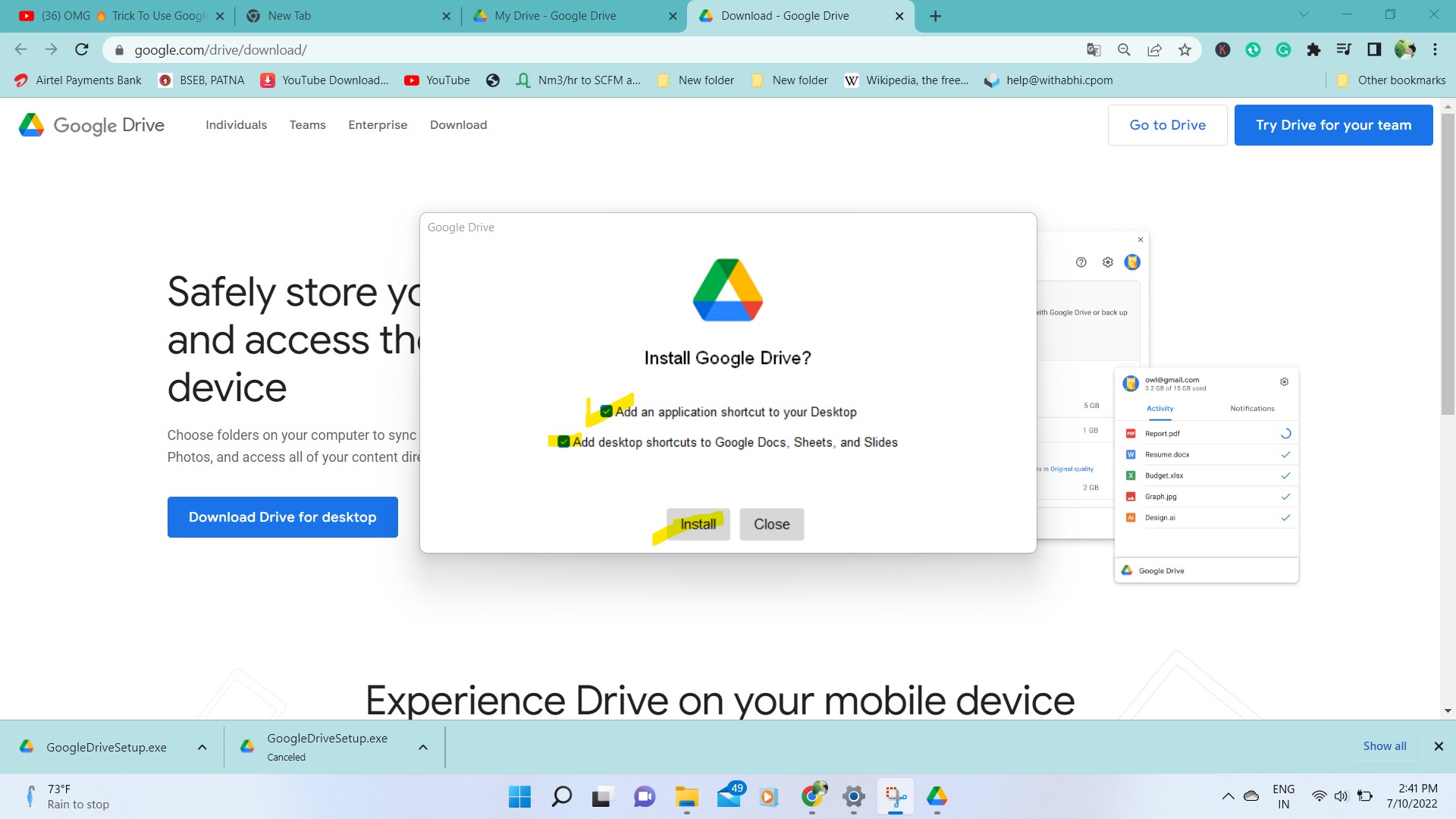Click the share page icon in address bar
Image resolution: width=1456 pixels, height=819 pixels.
pos(1154,50)
